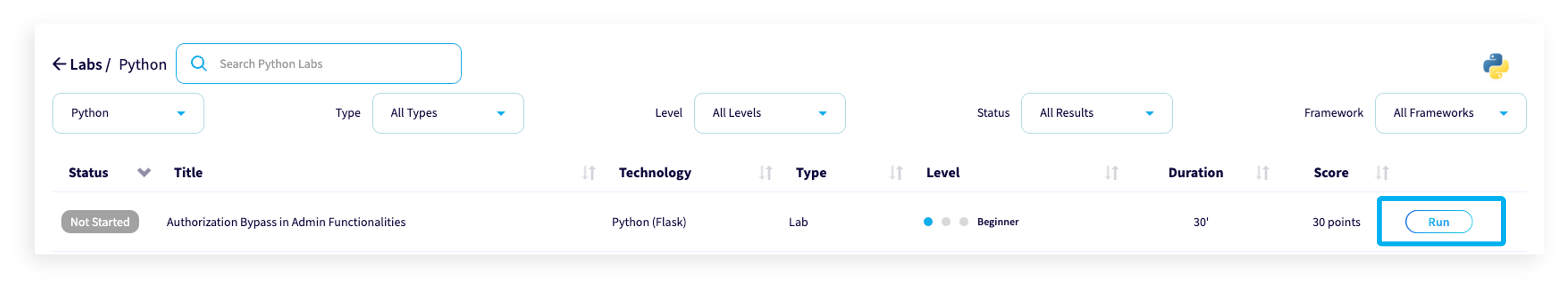Sort by Technology column arrows
The width and height of the screenshot is (1568, 291).
(765, 173)
